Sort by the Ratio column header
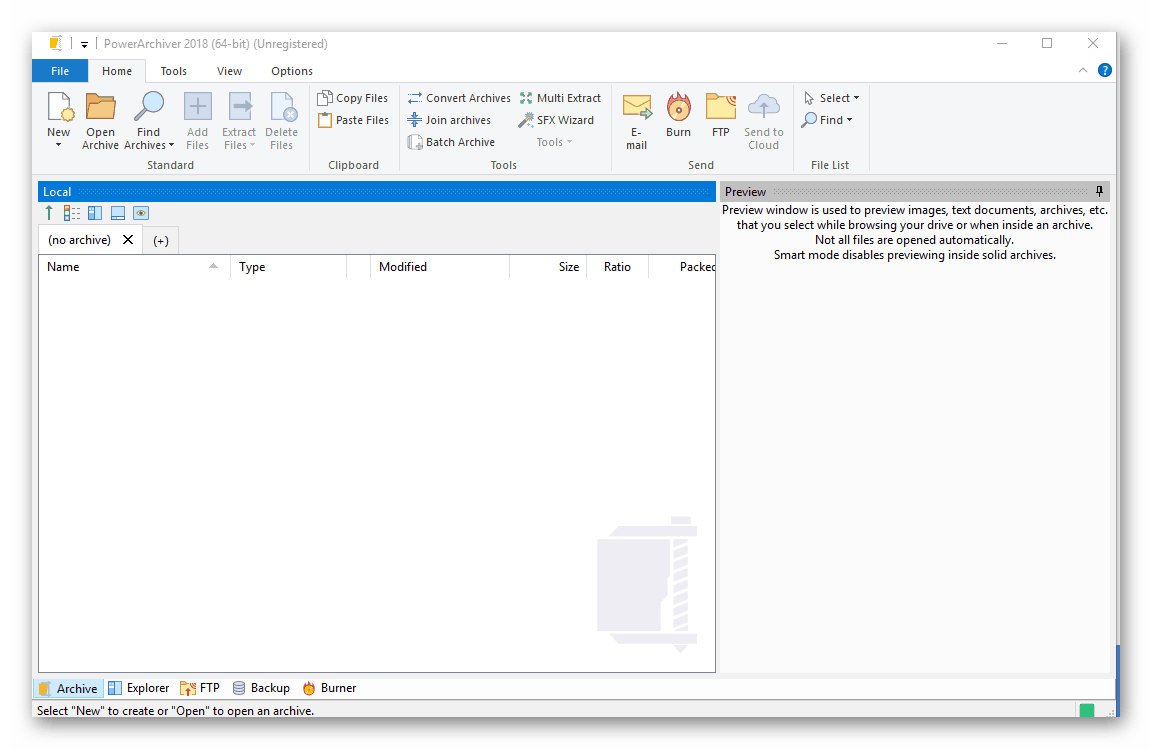This screenshot has width=1152, height=749. tap(617, 267)
